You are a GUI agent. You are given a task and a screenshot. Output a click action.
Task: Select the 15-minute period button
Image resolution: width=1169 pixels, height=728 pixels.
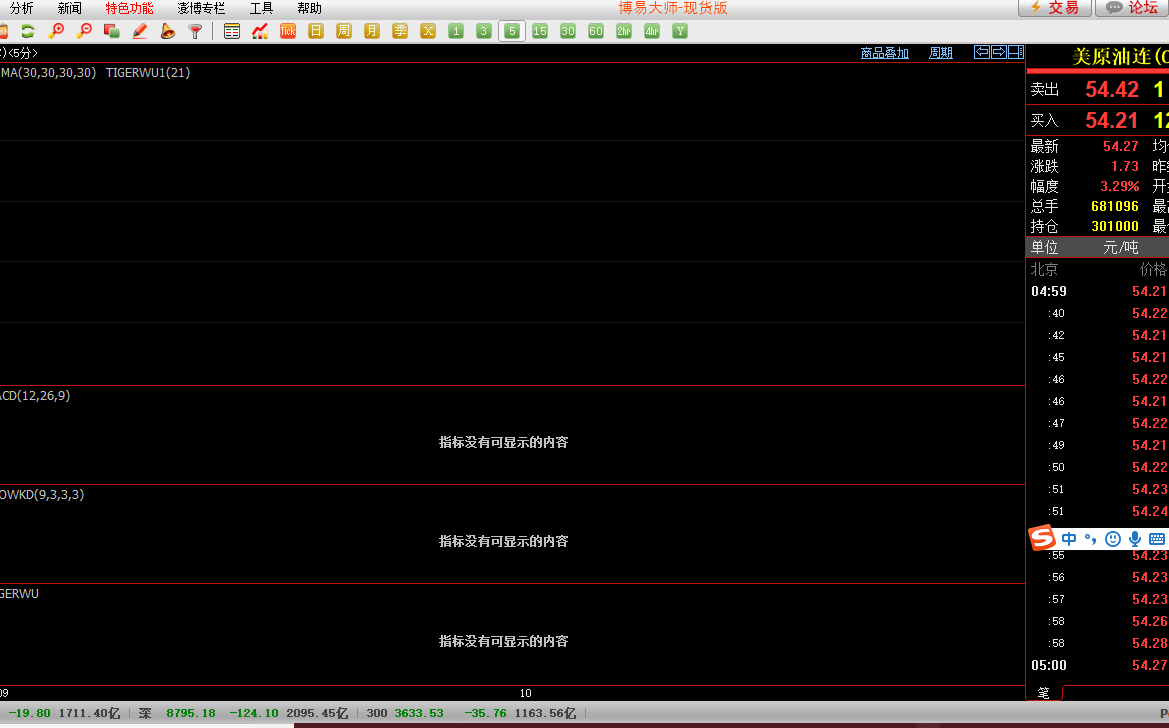[x=540, y=31]
